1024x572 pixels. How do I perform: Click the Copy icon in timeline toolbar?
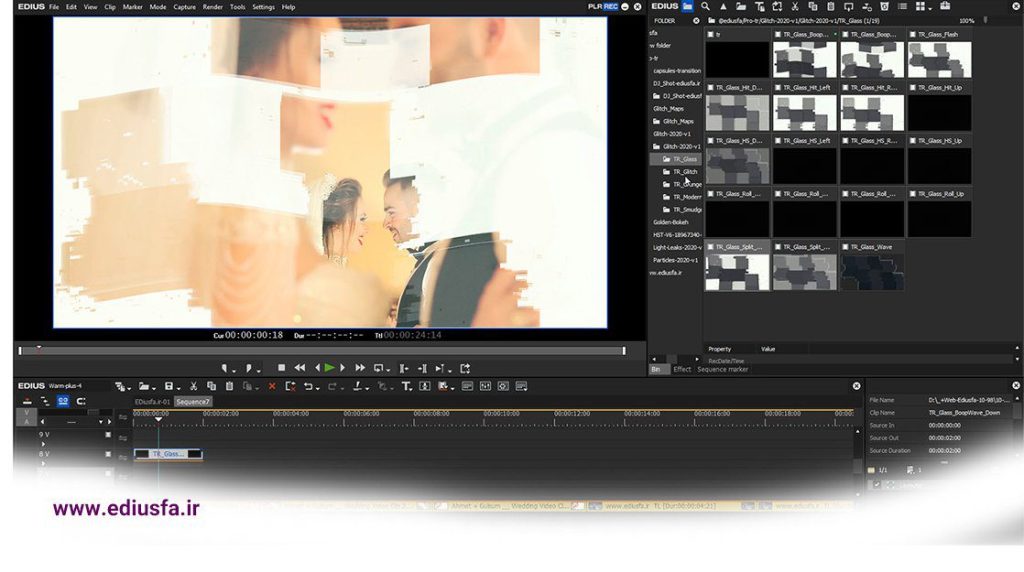pos(211,387)
